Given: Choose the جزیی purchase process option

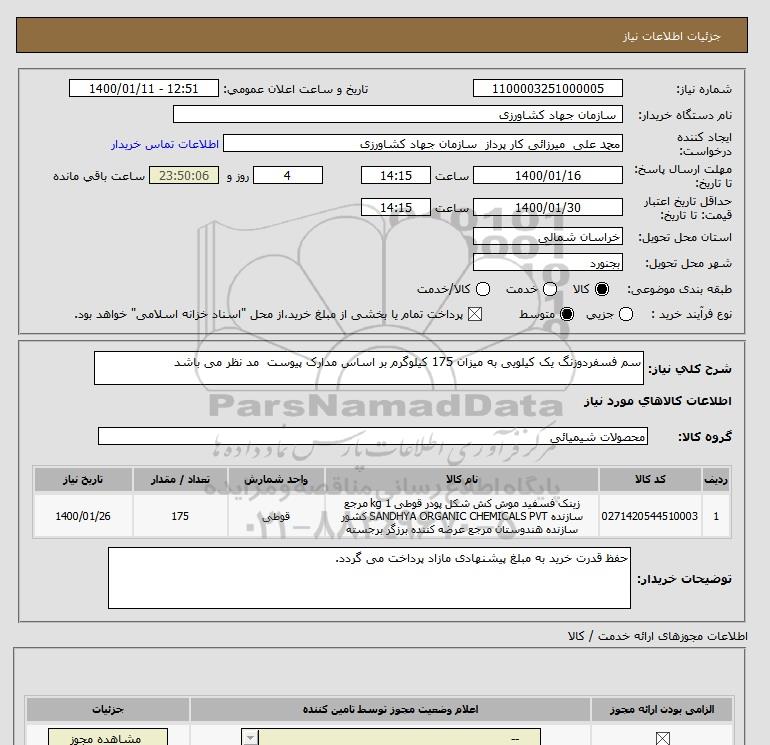Looking at the screenshot, I should tap(626, 314).
